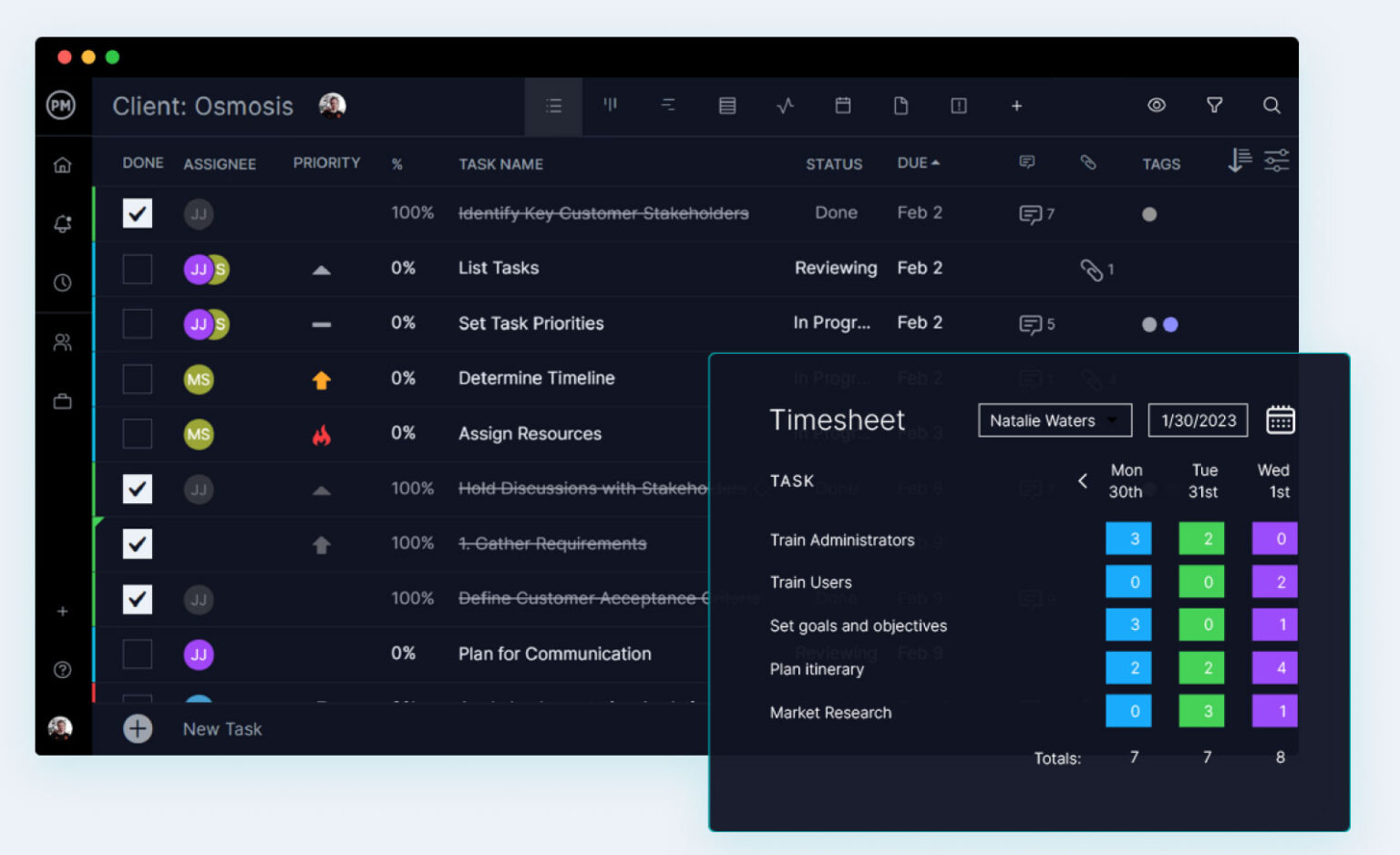Toggle the eye visibility icon in toolbar
Screen dimensions: 1400x855
point(1156,106)
